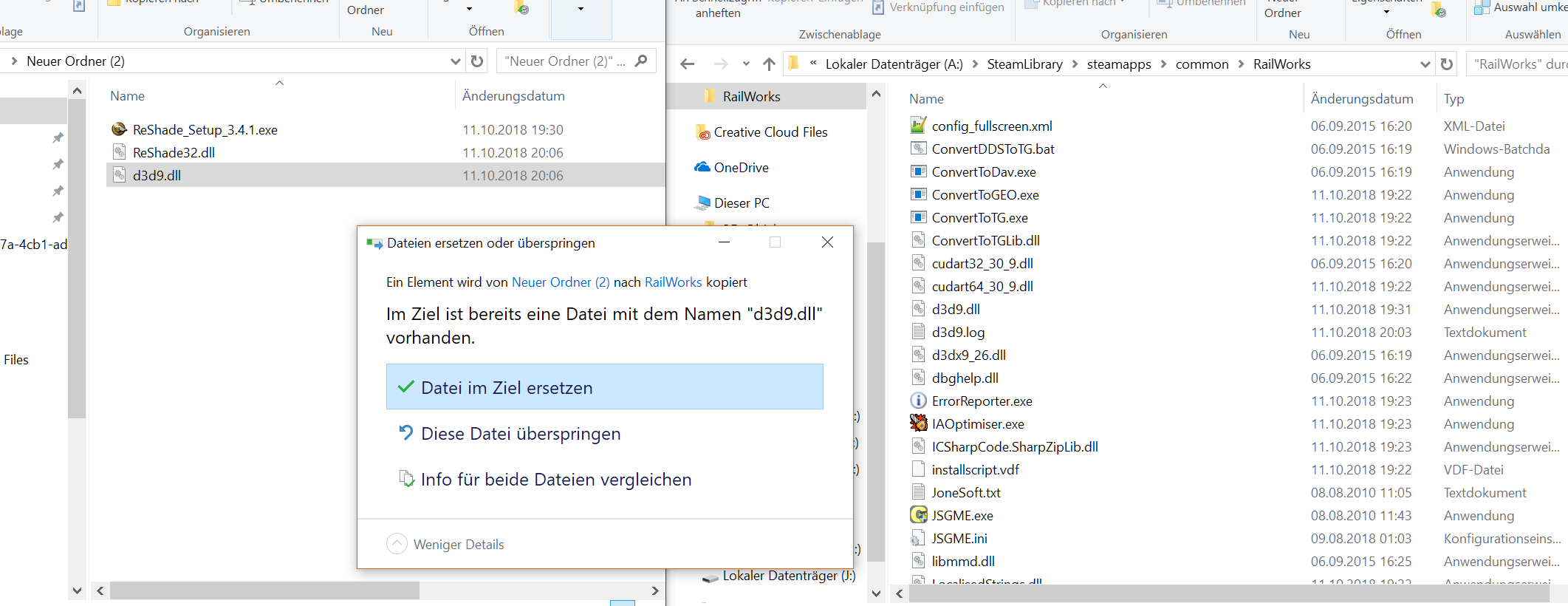Screen dimensions: 1568x606
Task: Click the IAOptimiser.exe icon
Action: point(918,423)
